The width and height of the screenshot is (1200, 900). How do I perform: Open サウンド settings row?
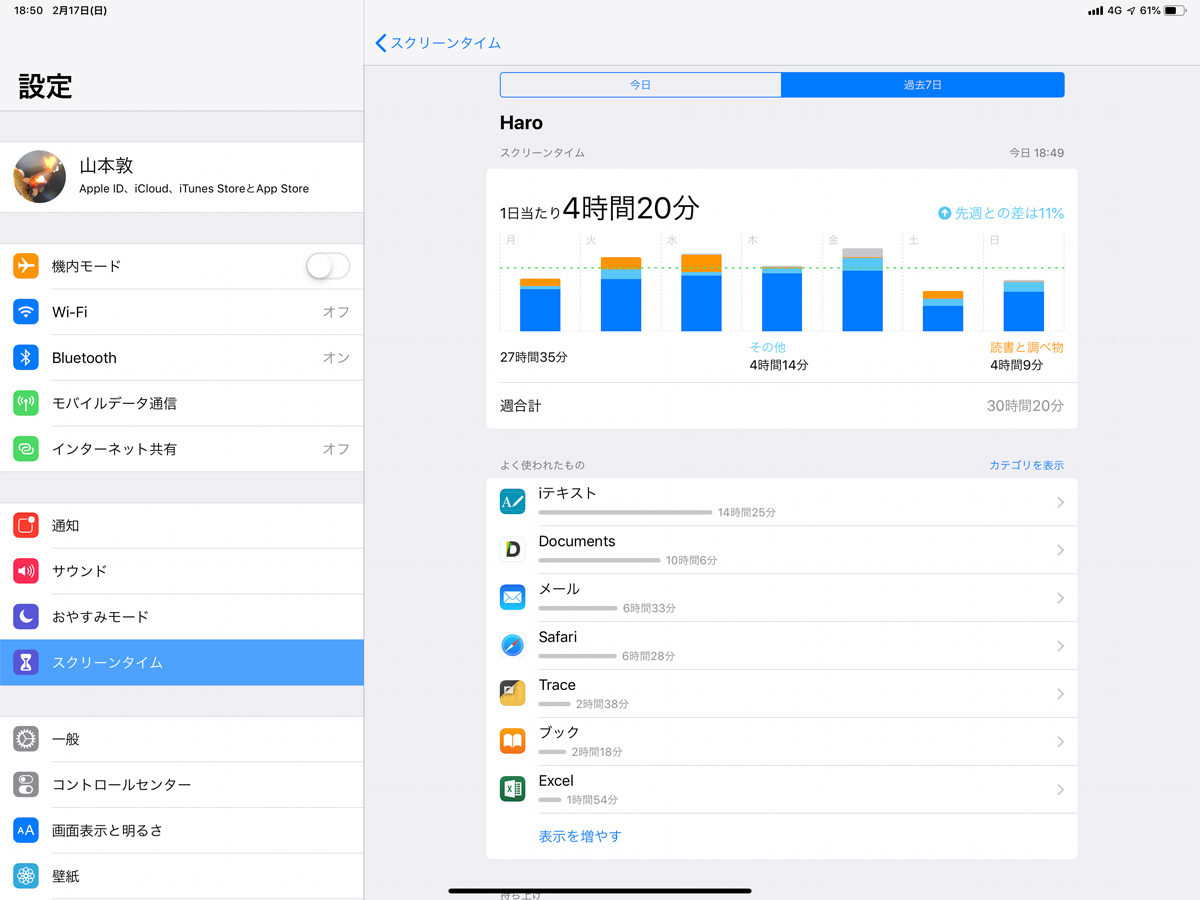(182, 571)
